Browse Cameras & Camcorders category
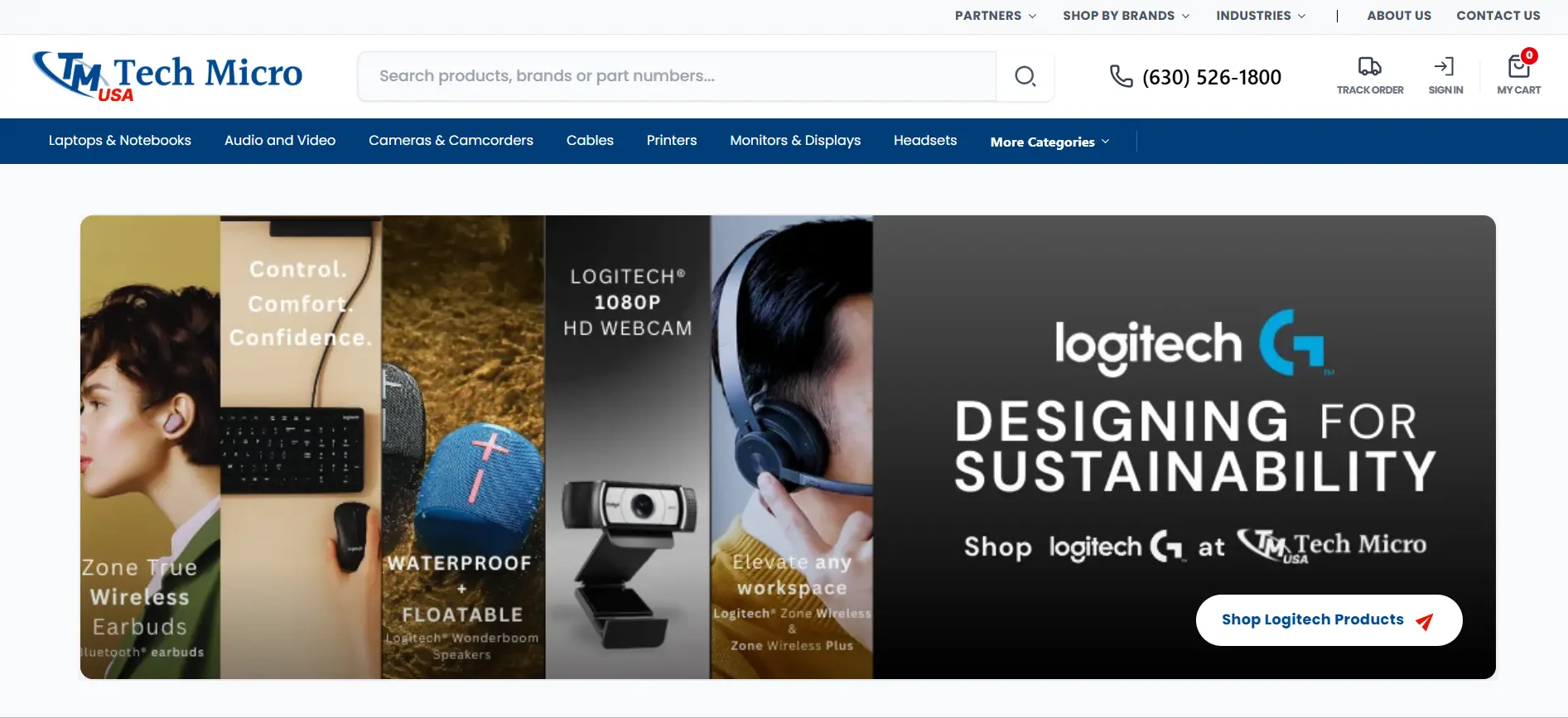Screen dimensions: 1568x718 [451, 141]
